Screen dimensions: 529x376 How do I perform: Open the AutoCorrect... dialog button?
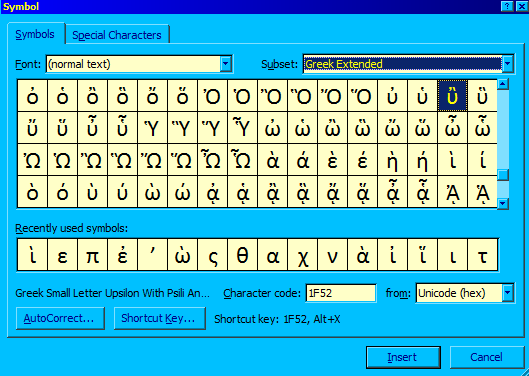tap(60, 318)
